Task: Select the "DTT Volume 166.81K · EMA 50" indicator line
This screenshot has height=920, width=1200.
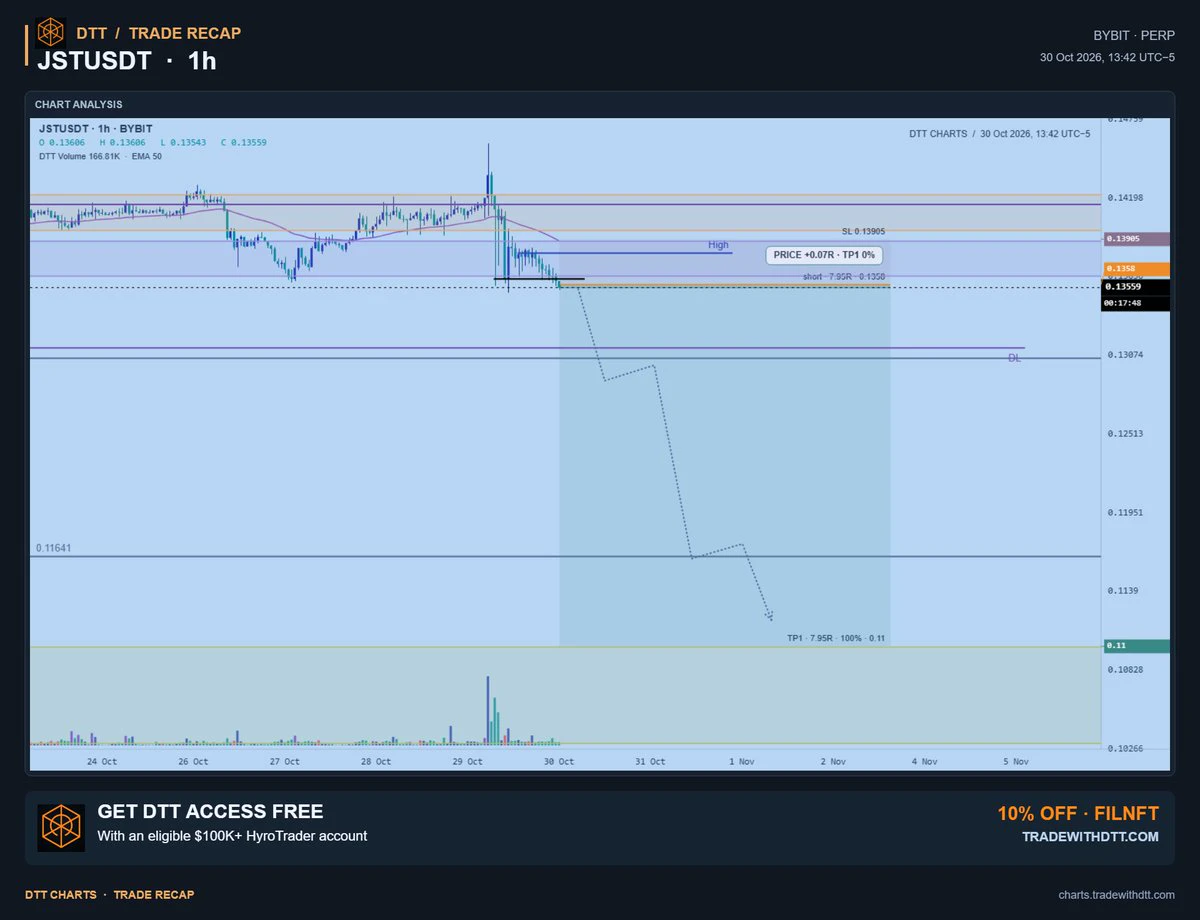Action: (100, 156)
